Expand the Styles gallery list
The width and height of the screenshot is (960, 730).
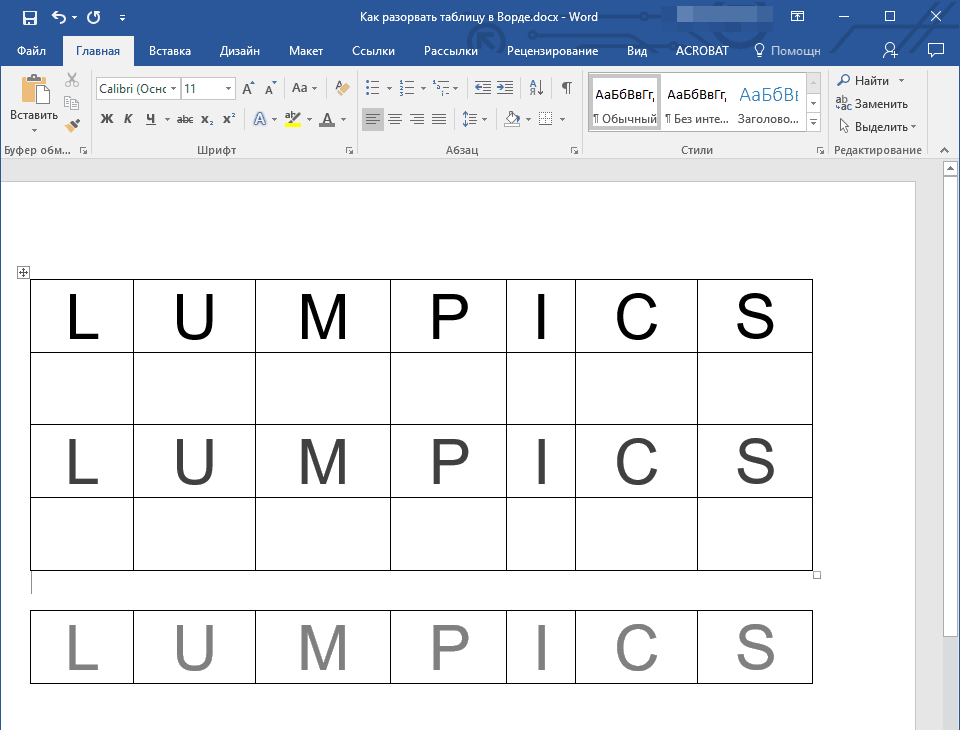[x=813, y=123]
